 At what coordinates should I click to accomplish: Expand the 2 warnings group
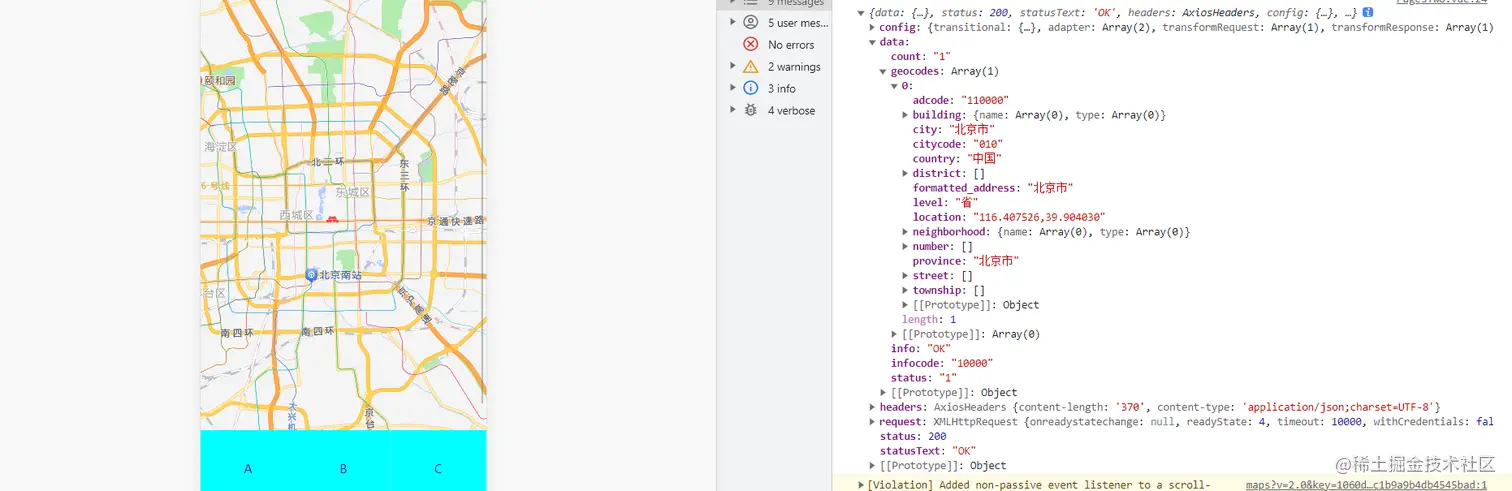tap(732, 66)
